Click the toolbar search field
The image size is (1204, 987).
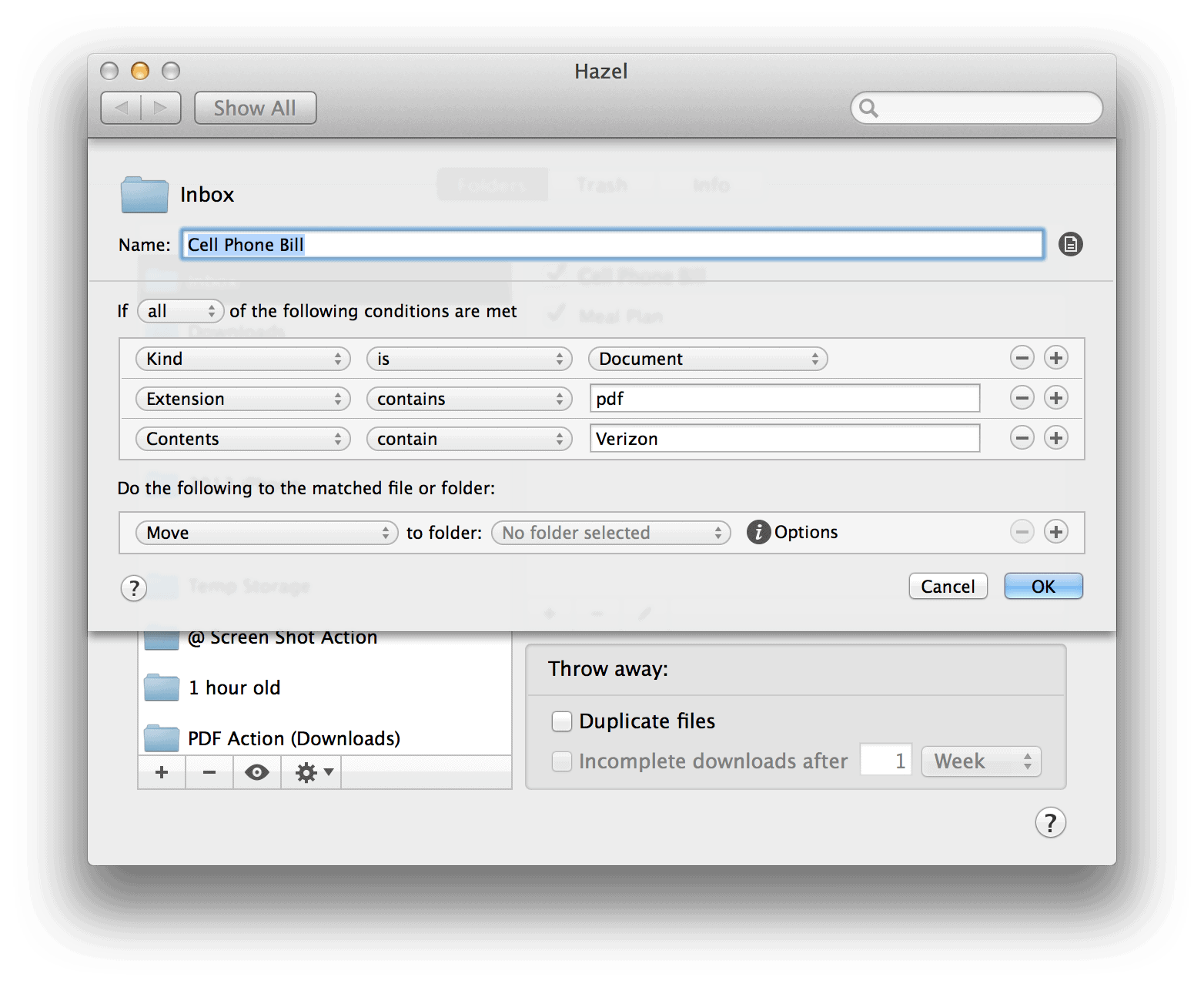[x=976, y=108]
